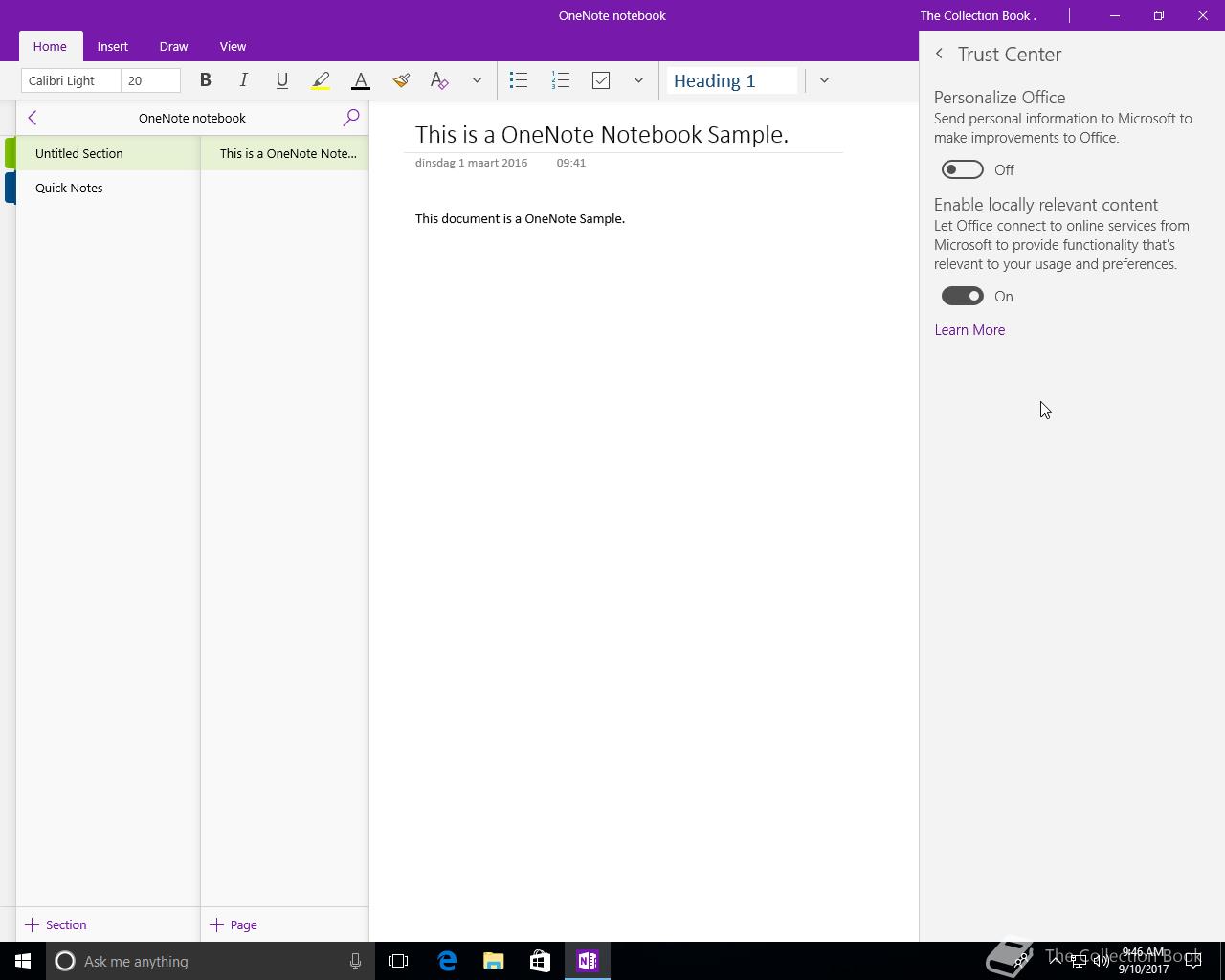The width and height of the screenshot is (1225, 980).
Task: Open File Explorer from taskbar
Action: (x=493, y=961)
